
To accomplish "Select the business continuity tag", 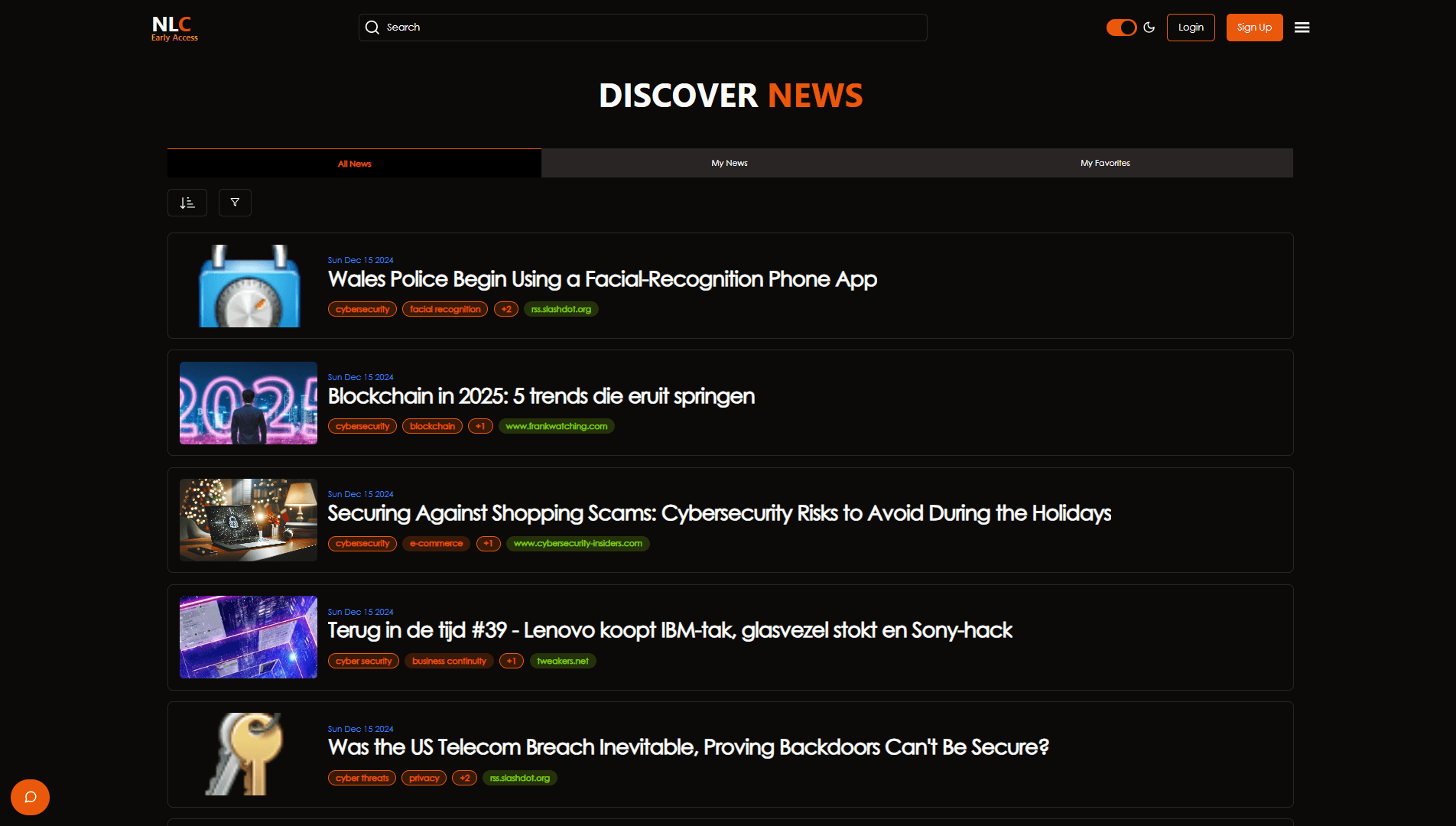I will [449, 661].
